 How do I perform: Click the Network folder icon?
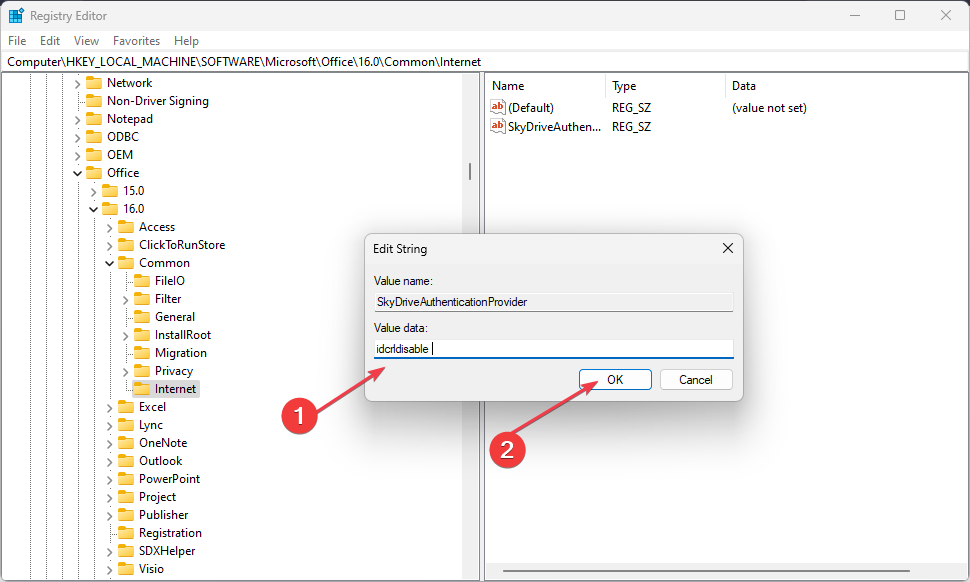pyautogui.click(x=94, y=83)
